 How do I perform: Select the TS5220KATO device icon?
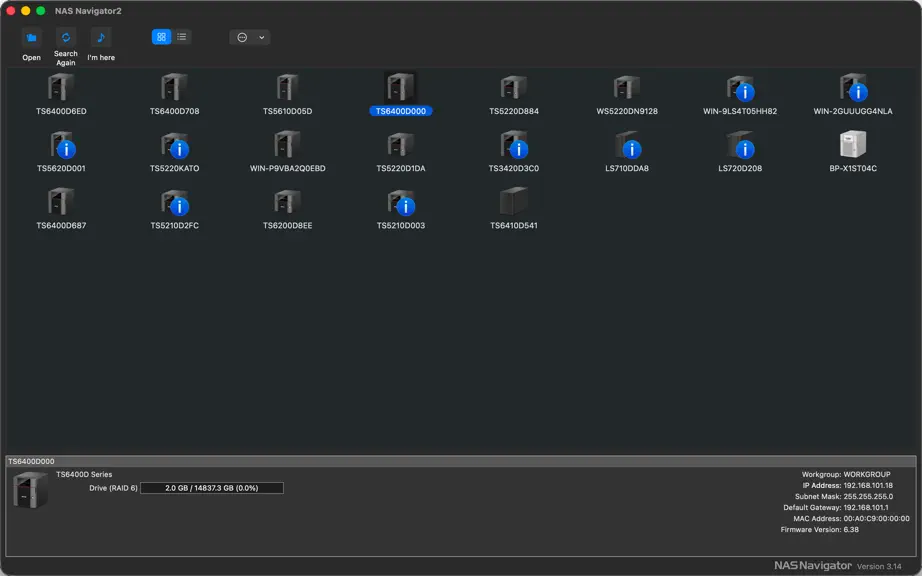(x=174, y=145)
